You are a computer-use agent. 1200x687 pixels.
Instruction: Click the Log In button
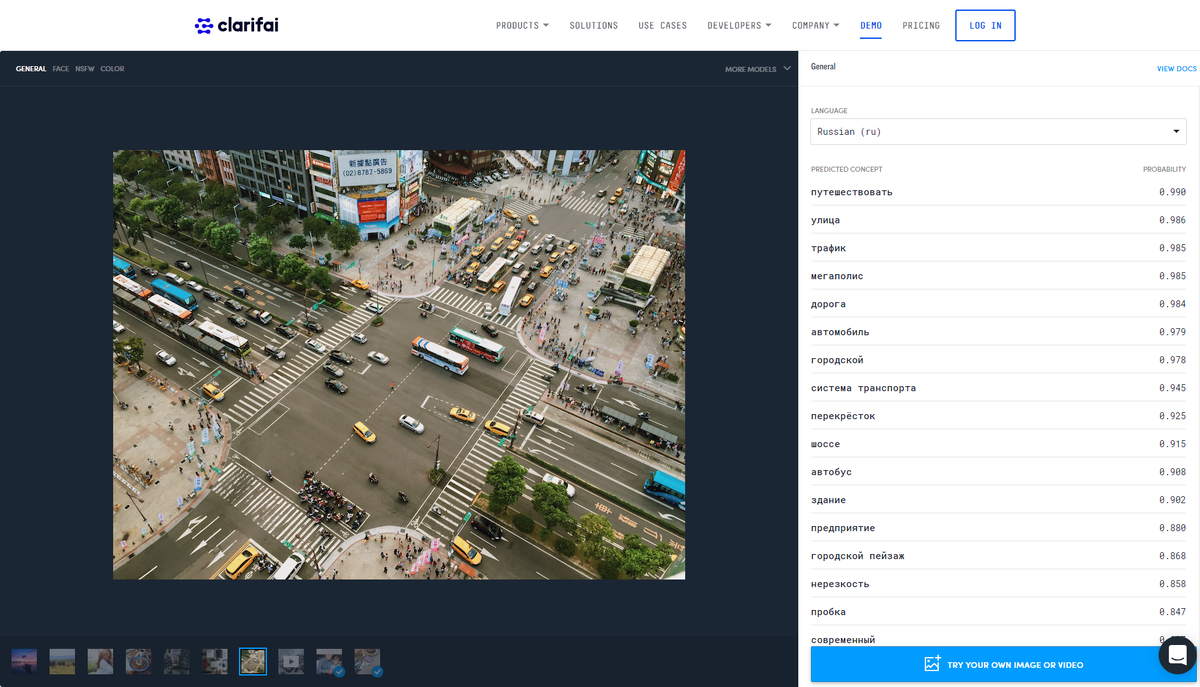tap(985, 25)
